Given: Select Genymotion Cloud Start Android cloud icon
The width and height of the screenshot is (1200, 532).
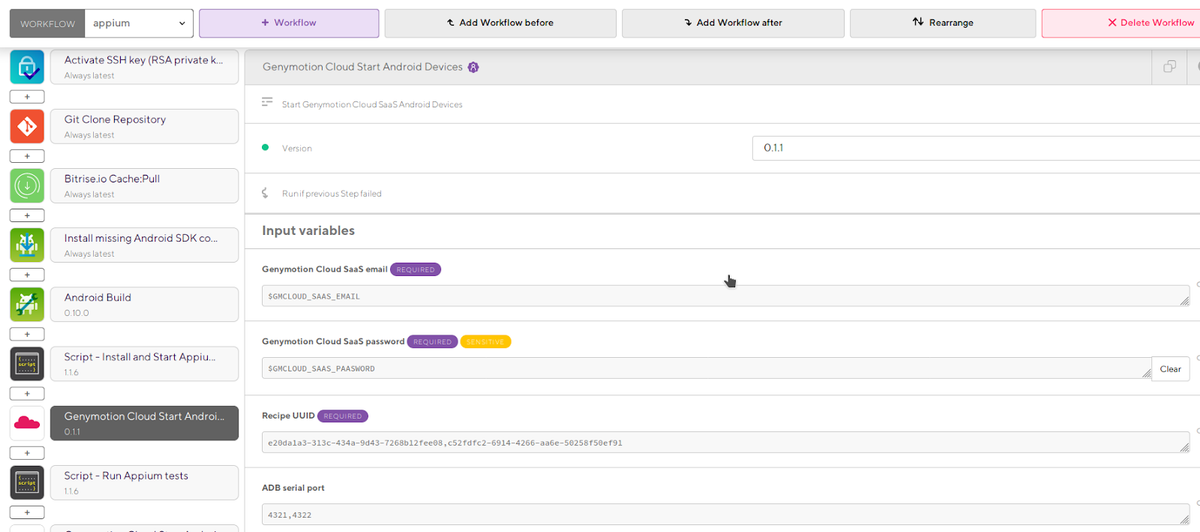Looking at the screenshot, I should [27, 424].
